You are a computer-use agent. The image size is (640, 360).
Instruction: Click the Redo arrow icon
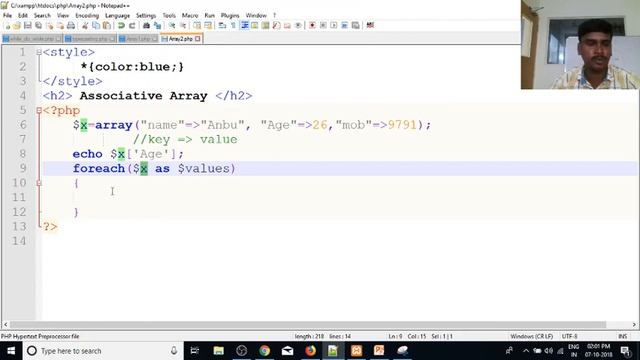coord(132,26)
